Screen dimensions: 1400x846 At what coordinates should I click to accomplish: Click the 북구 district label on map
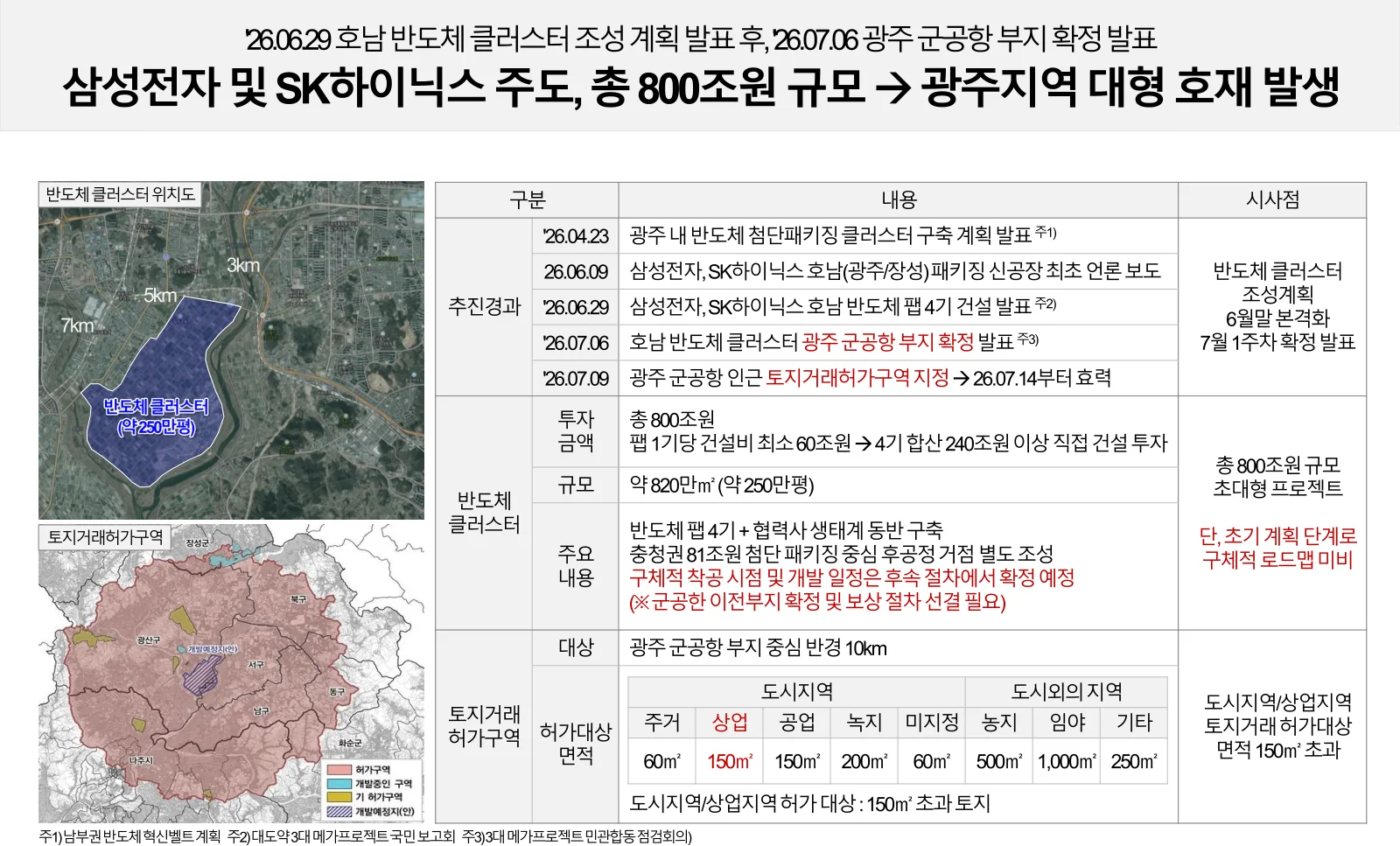pos(298,599)
